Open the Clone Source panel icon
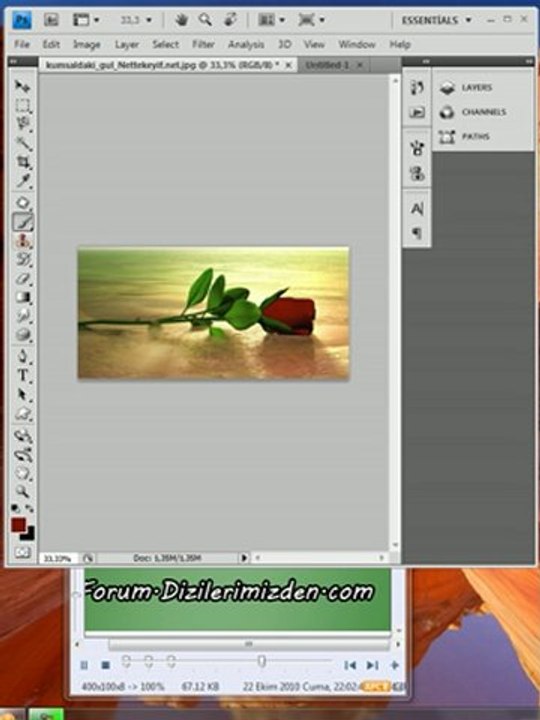This screenshot has height=720, width=540. 417,174
